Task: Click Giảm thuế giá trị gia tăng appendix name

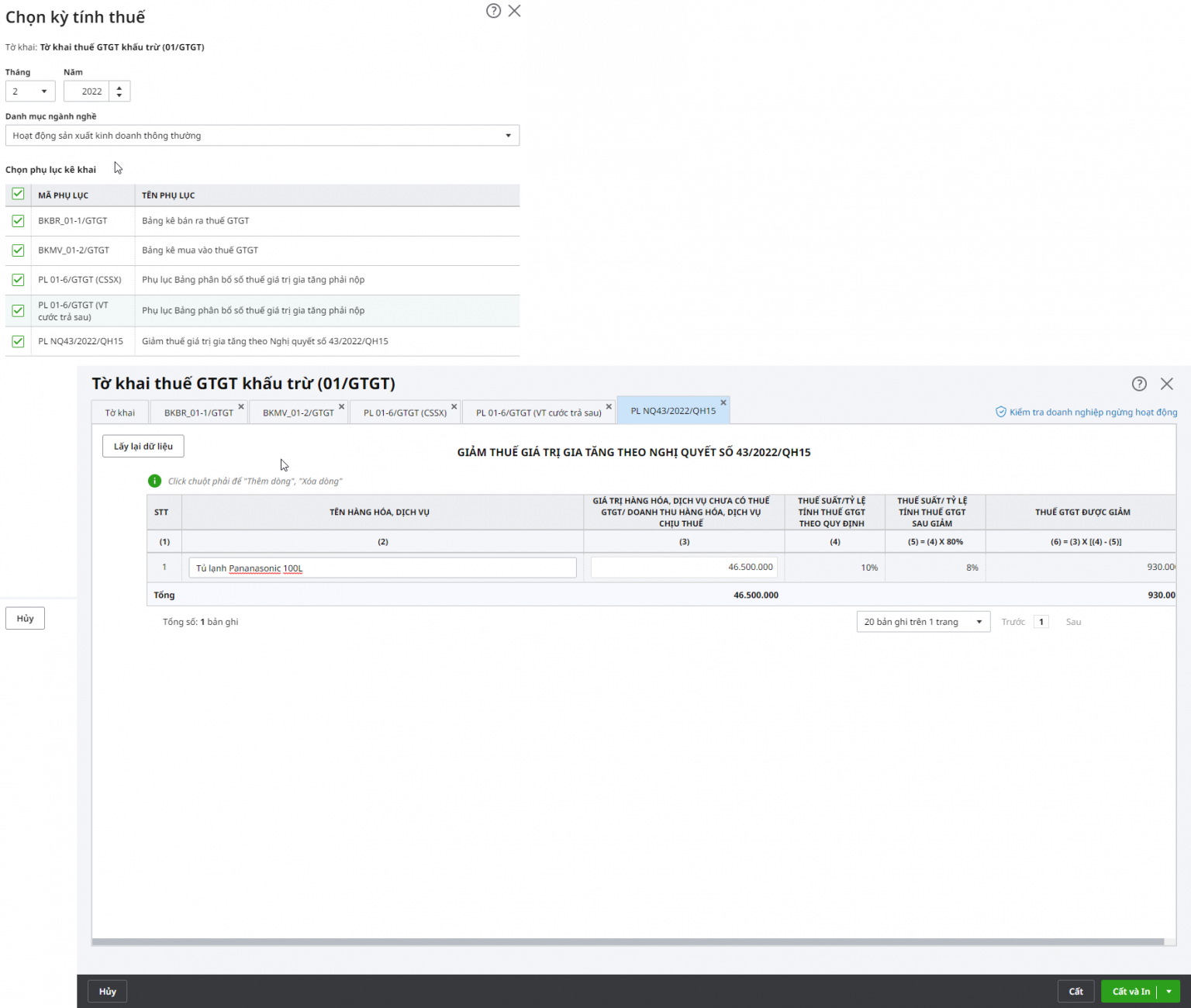Action: click(x=265, y=341)
